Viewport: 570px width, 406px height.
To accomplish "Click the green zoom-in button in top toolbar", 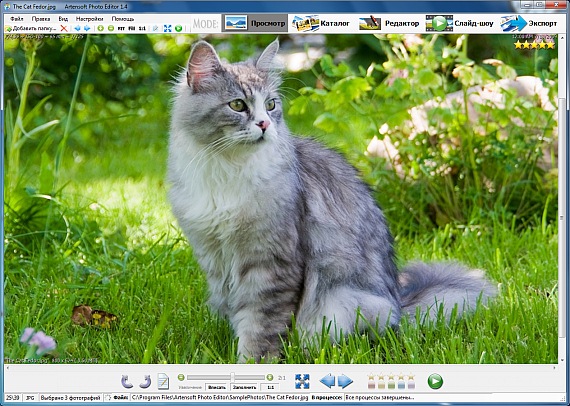I will [100, 28].
